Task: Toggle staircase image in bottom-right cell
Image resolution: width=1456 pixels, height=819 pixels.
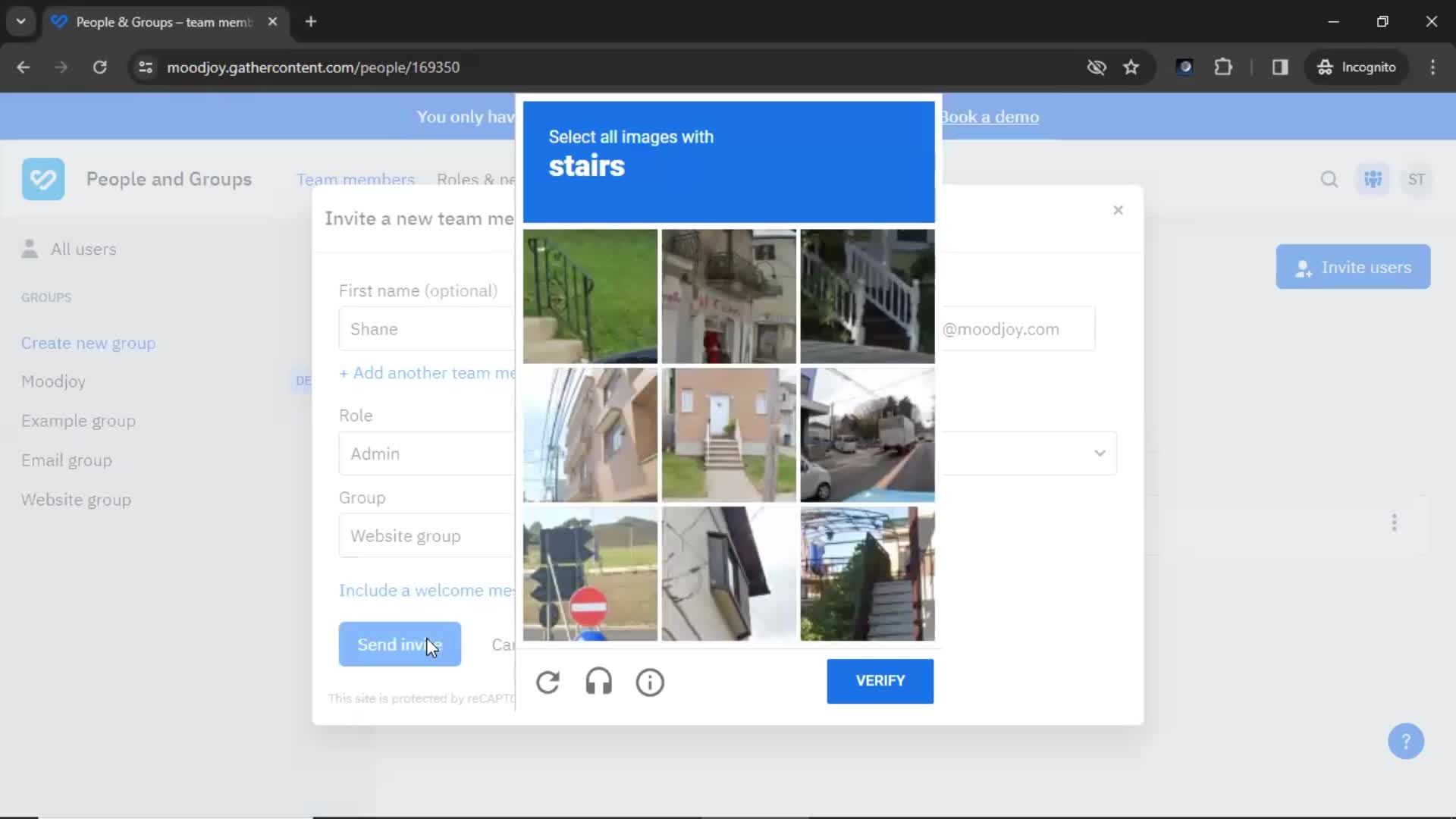Action: coord(868,573)
